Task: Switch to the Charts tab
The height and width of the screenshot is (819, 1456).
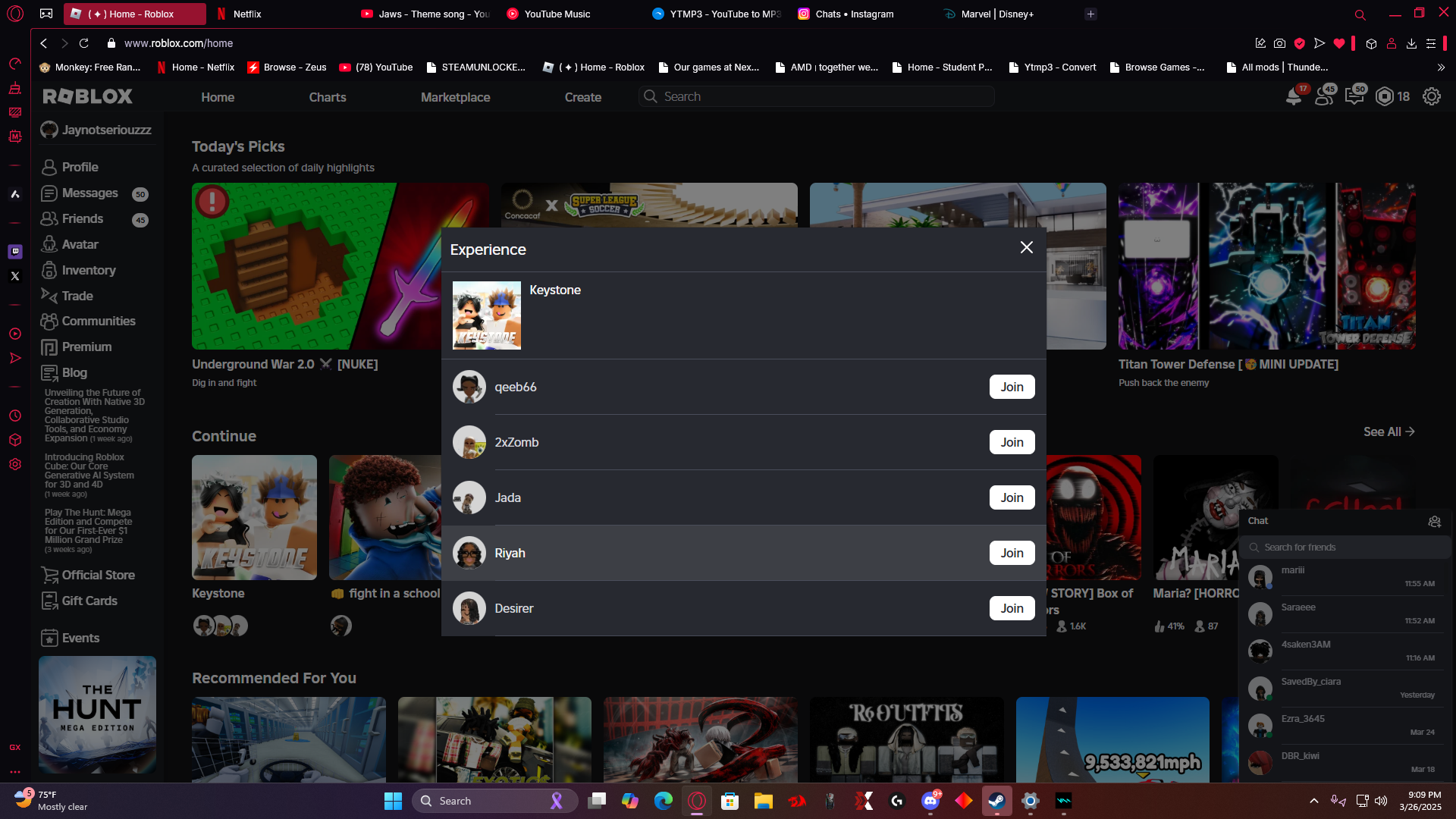Action: tap(327, 97)
